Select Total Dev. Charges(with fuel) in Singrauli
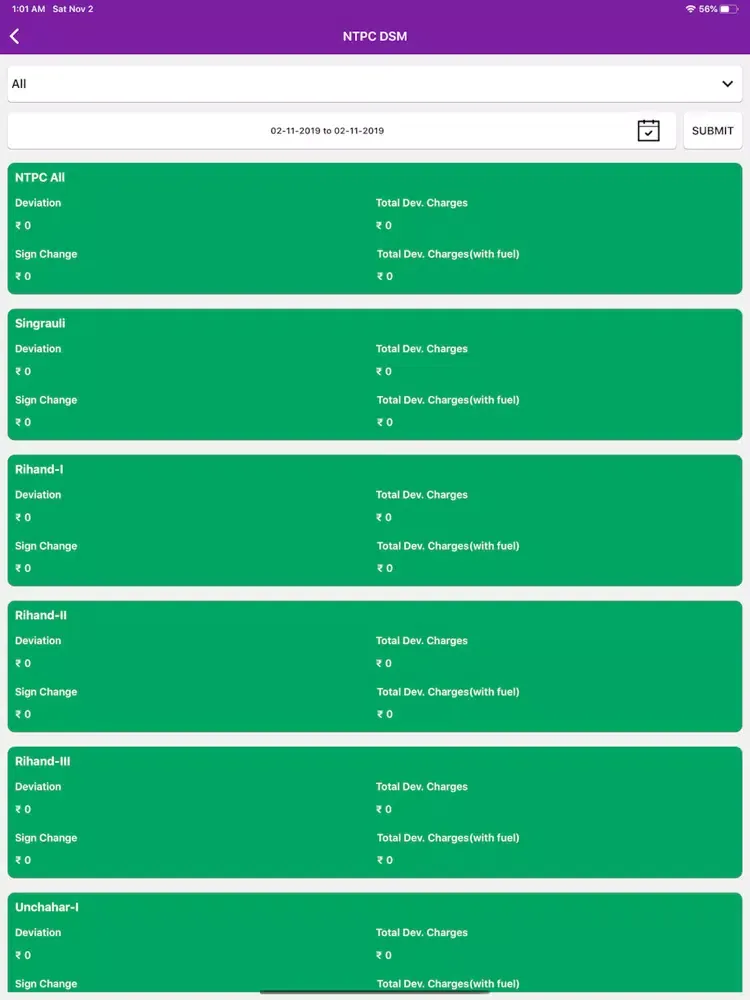Screen dimensions: 750x1000 [x=448, y=400]
